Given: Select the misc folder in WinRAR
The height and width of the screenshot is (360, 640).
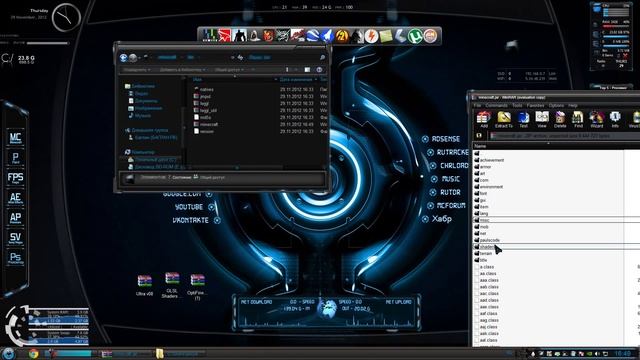Looking at the screenshot, I should [x=481, y=220].
